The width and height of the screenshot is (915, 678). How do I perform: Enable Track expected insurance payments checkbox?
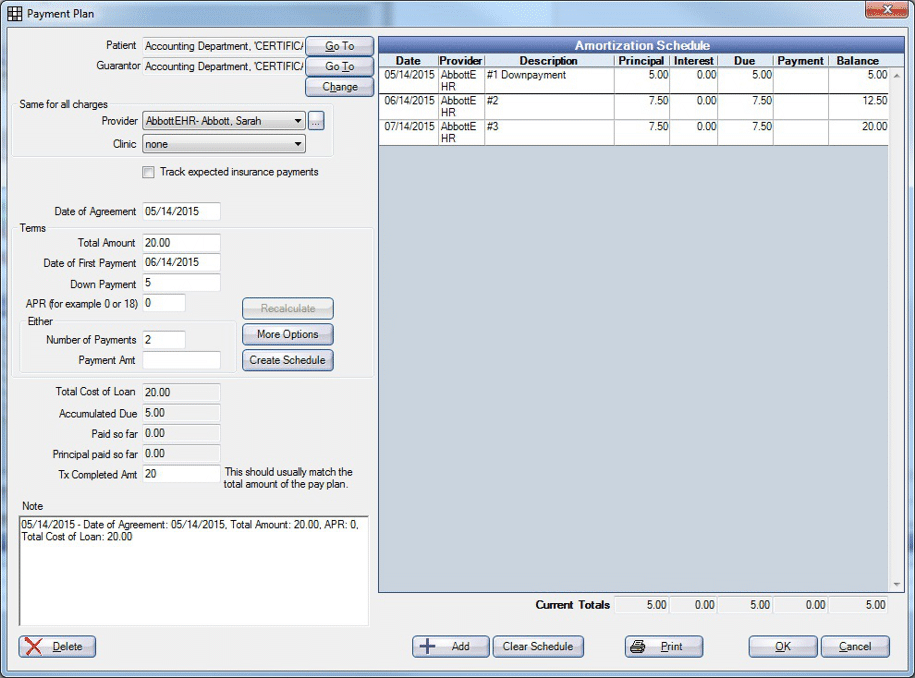point(149,172)
